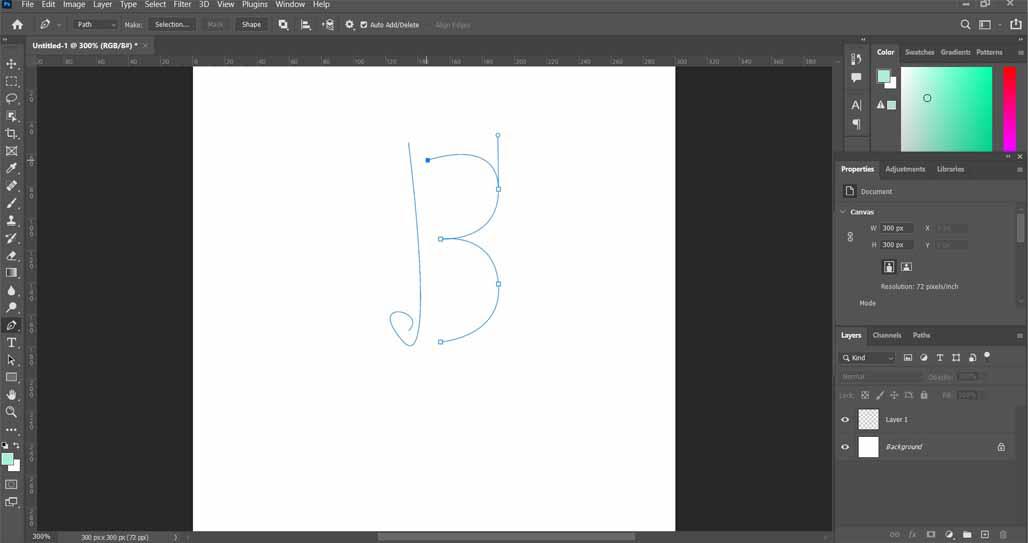1028x543 pixels.
Task: Open the pen options gear dropdown
Action: click(349, 25)
